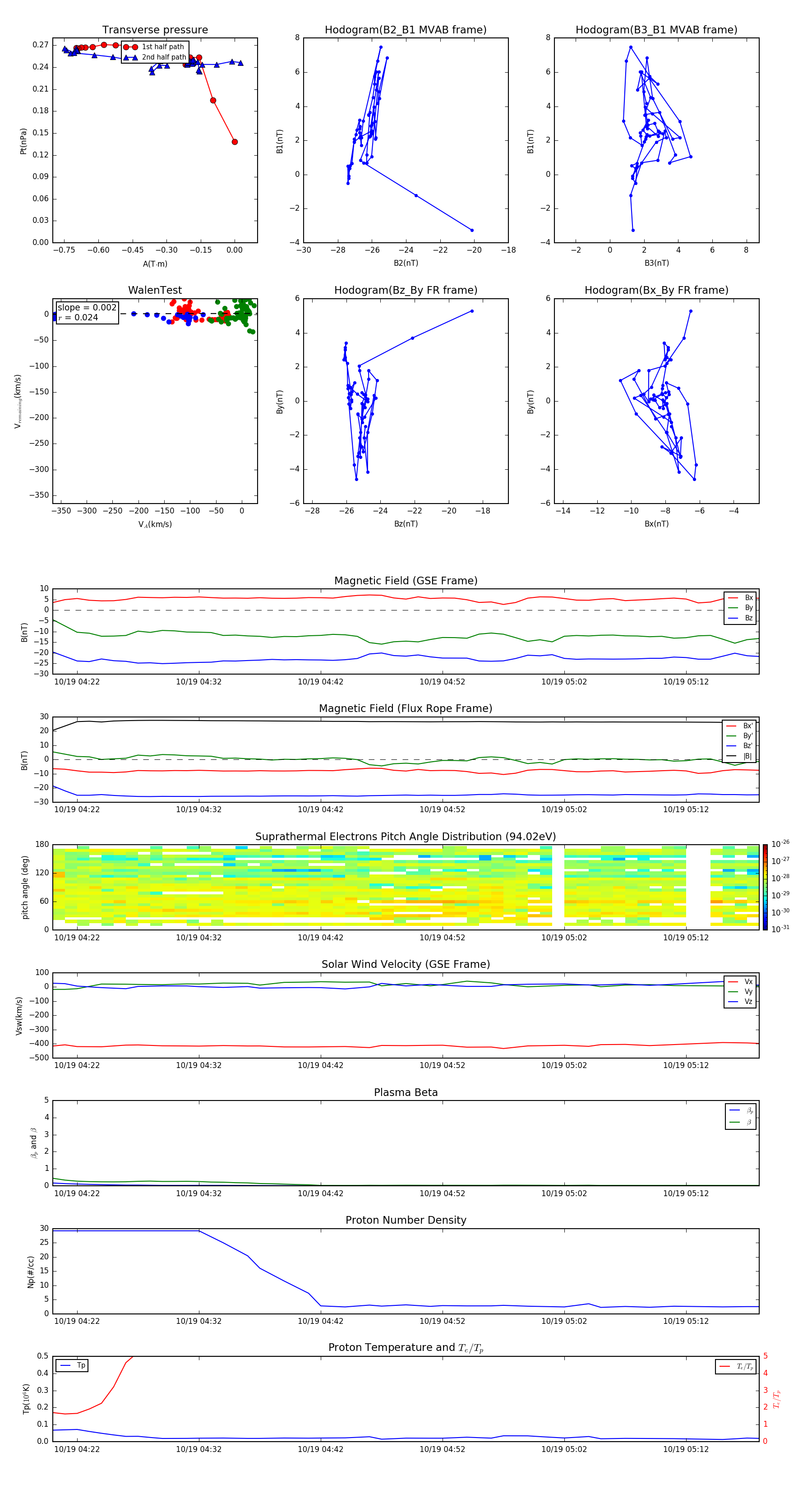Click the "Plasma Beta" plot title
Viewport: 812px width, 1489px height.
406,1092
